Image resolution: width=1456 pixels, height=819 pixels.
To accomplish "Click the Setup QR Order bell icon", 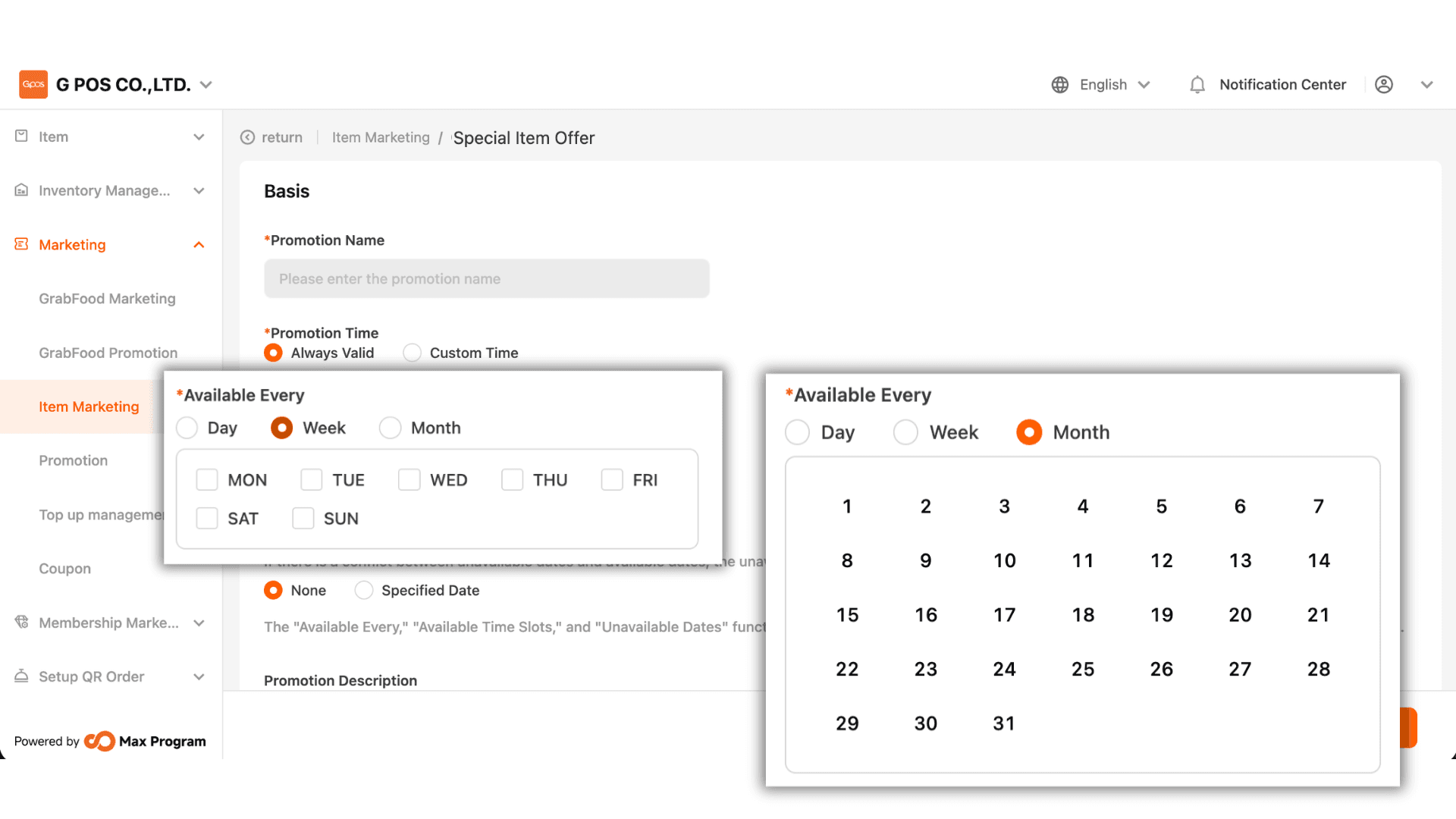I will [x=21, y=676].
